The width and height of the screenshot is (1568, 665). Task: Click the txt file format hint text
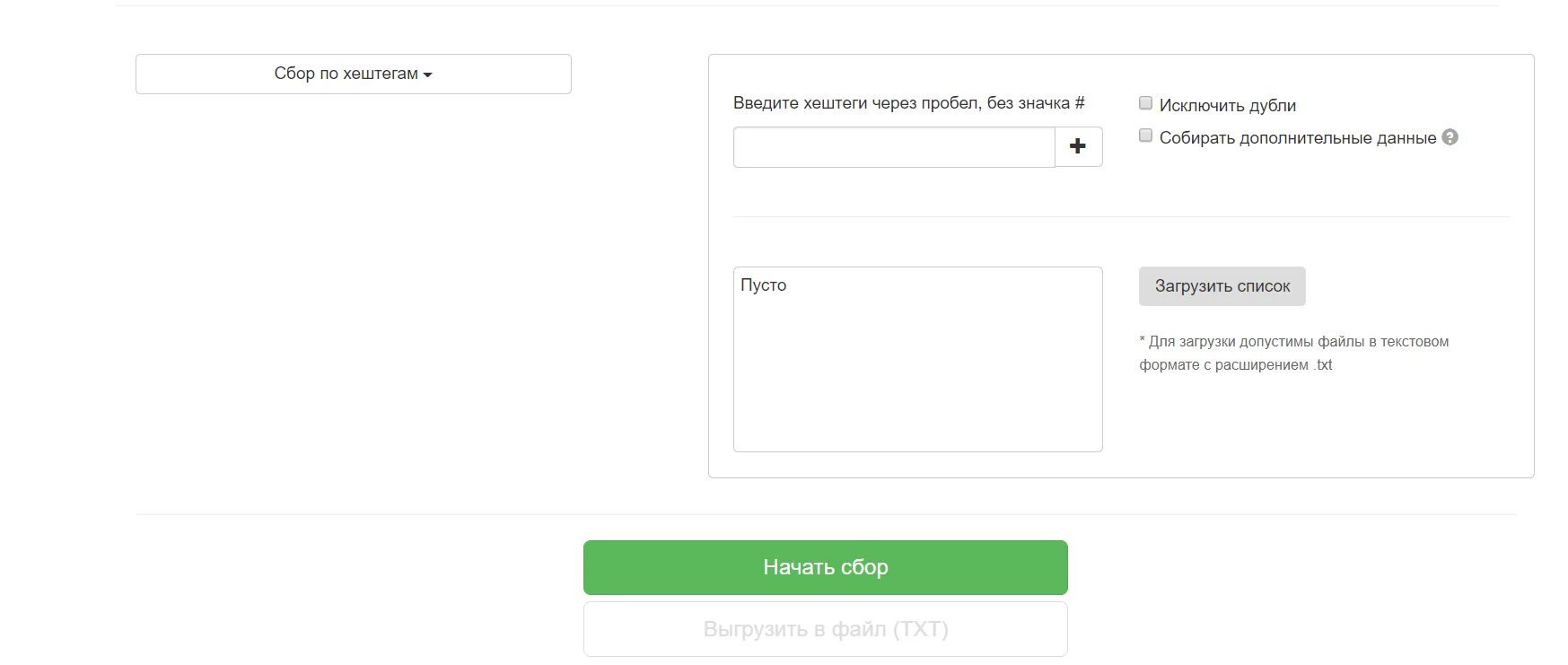(1293, 354)
